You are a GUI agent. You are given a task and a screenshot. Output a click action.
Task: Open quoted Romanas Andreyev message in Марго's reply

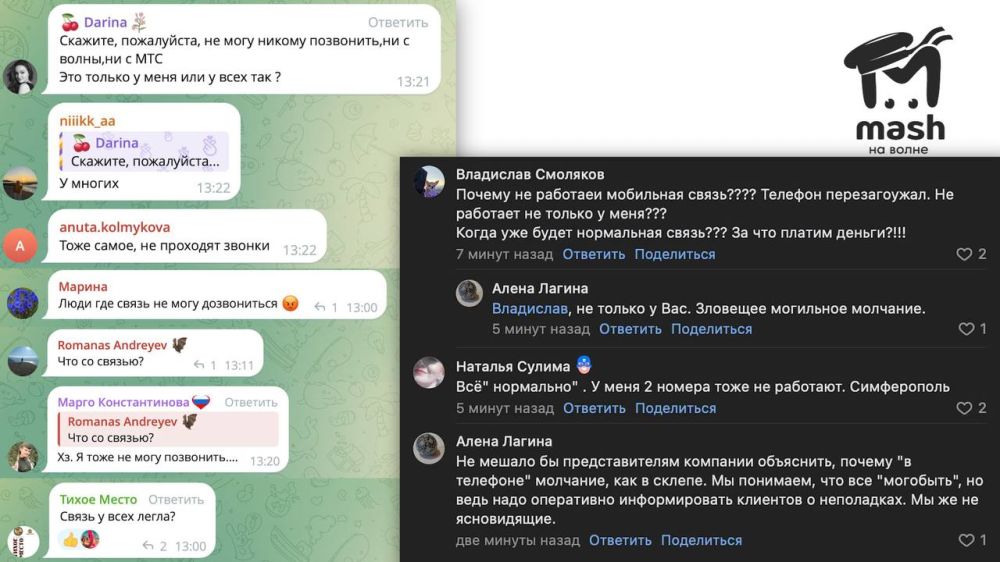168,429
